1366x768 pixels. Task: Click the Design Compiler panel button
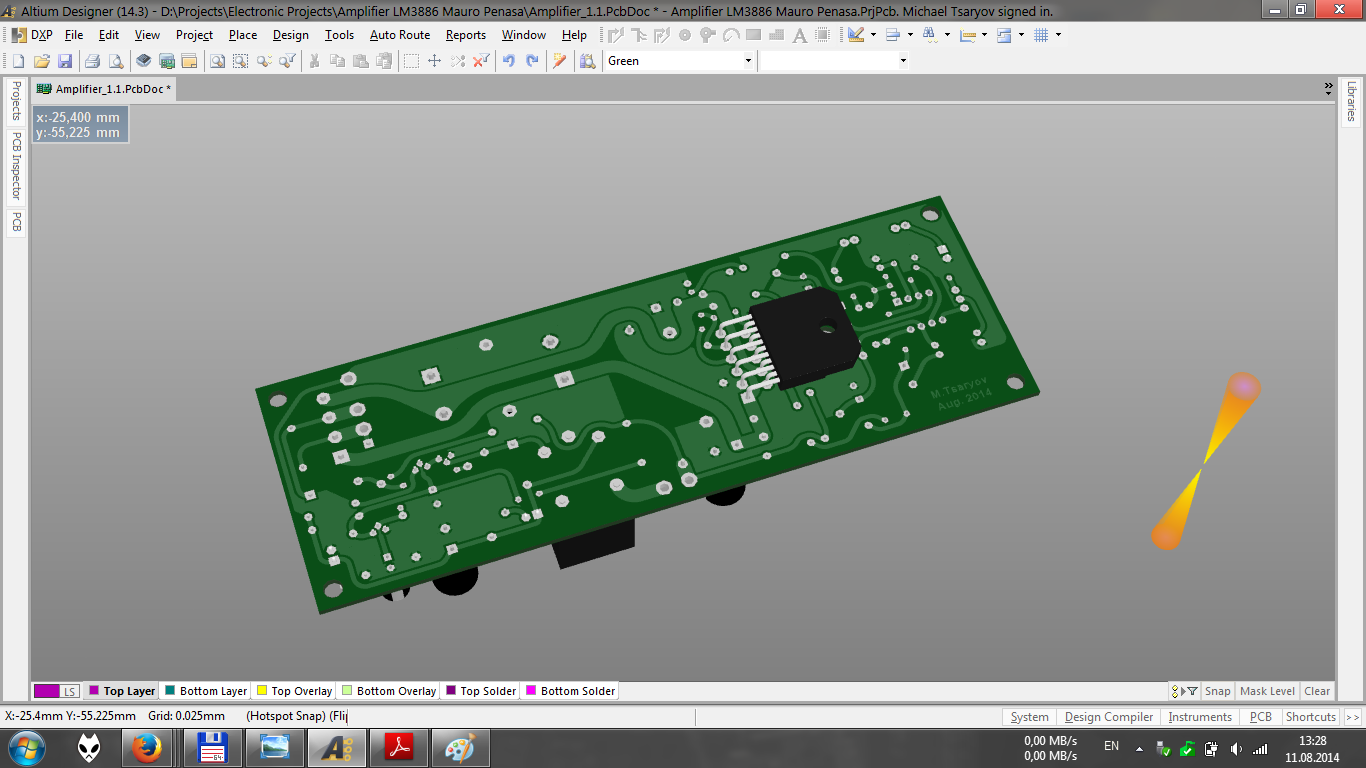click(1108, 717)
